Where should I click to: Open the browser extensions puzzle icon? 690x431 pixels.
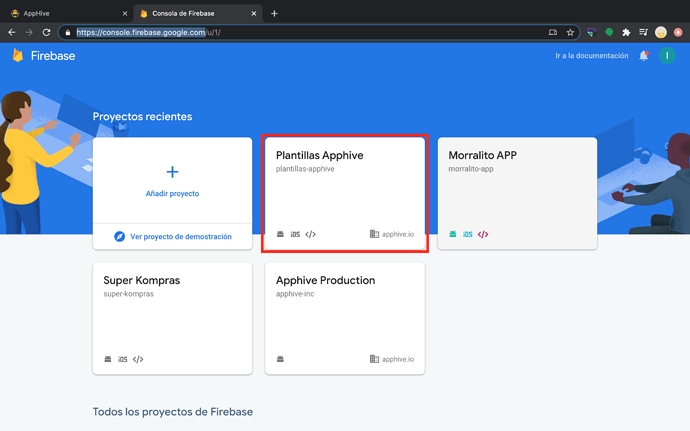pos(626,32)
